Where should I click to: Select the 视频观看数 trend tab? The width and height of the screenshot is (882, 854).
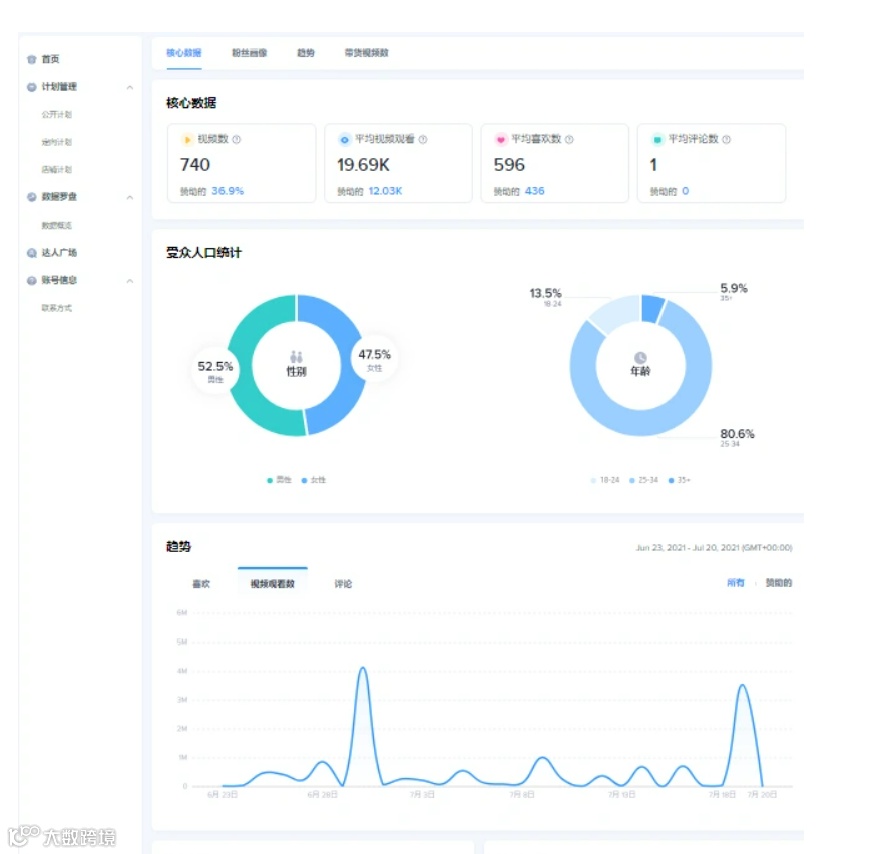coord(273,584)
